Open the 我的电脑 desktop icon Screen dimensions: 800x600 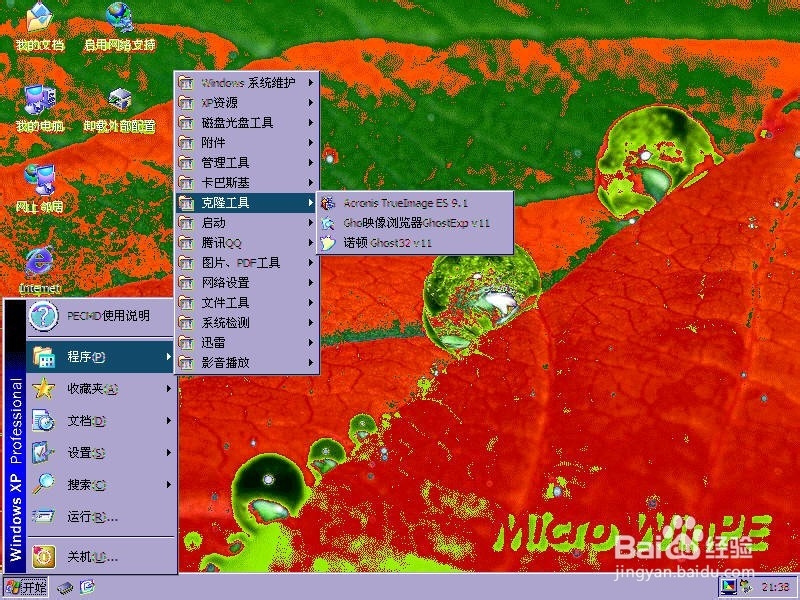coord(40,108)
